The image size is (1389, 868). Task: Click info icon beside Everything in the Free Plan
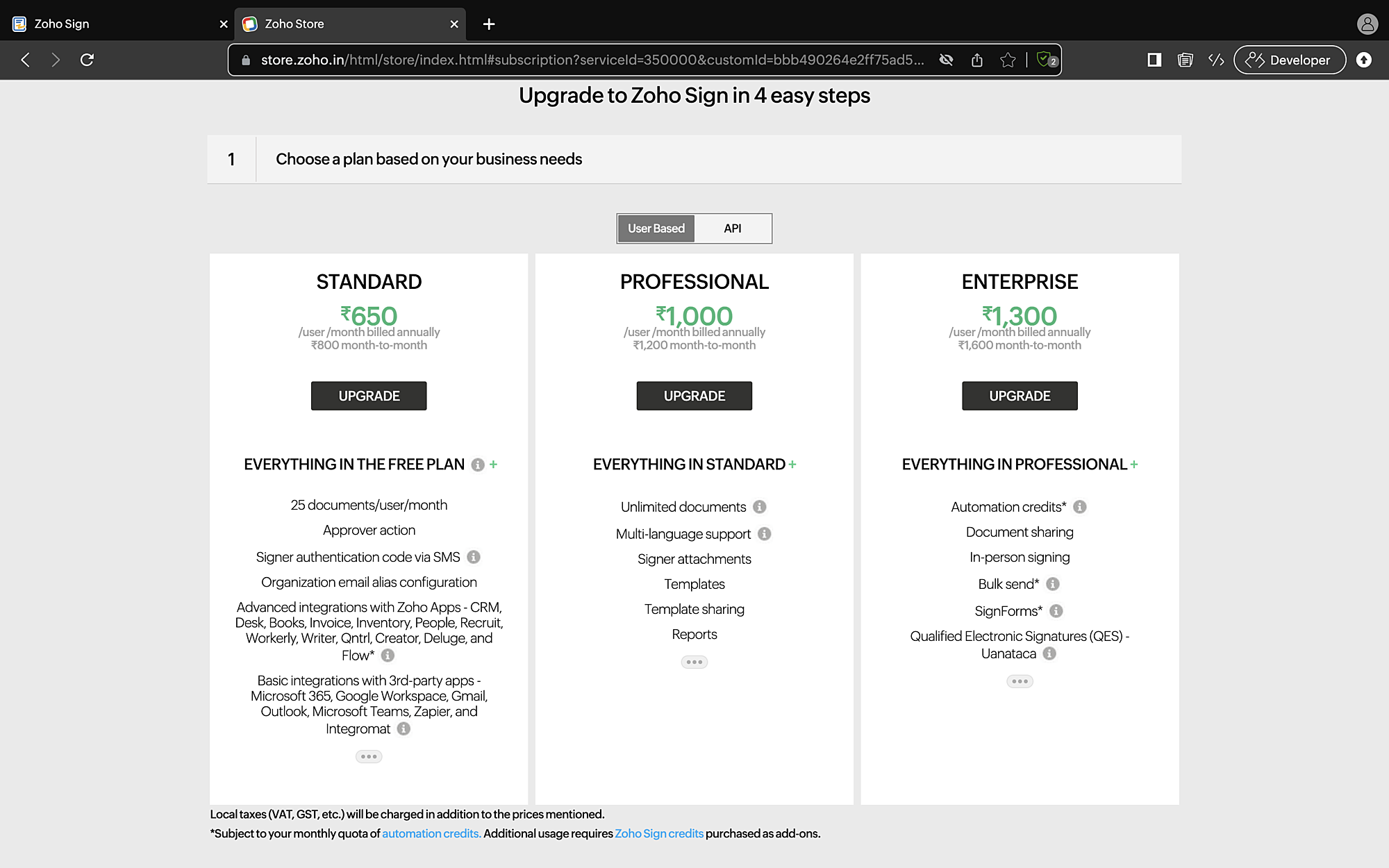click(478, 465)
